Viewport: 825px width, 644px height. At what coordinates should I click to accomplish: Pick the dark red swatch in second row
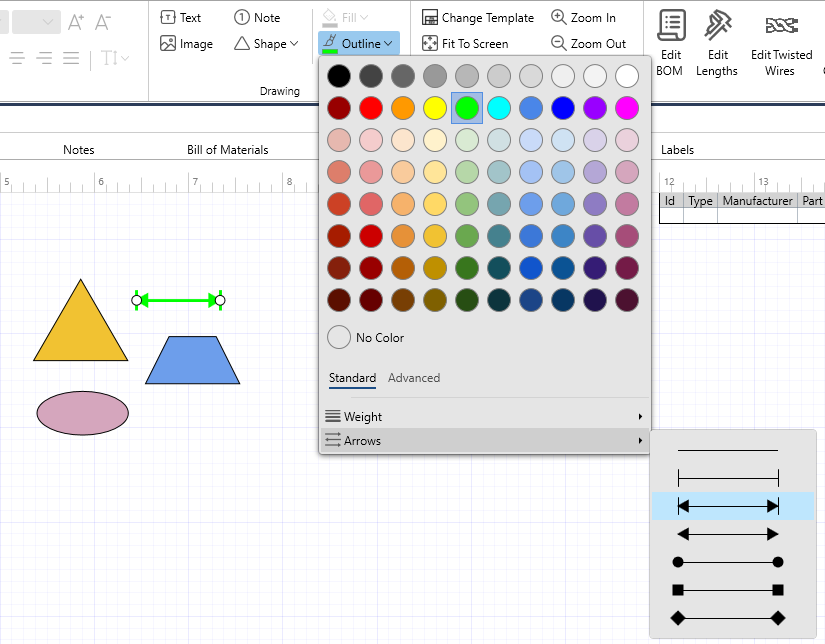(x=339, y=108)
